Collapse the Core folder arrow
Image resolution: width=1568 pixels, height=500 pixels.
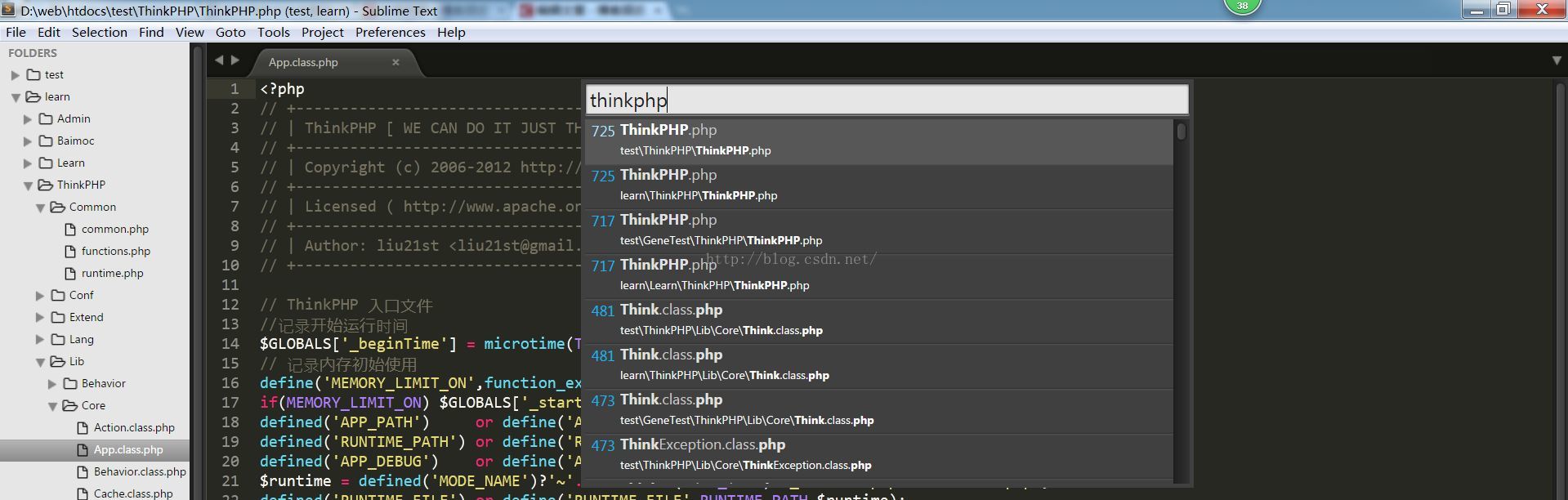52,406
